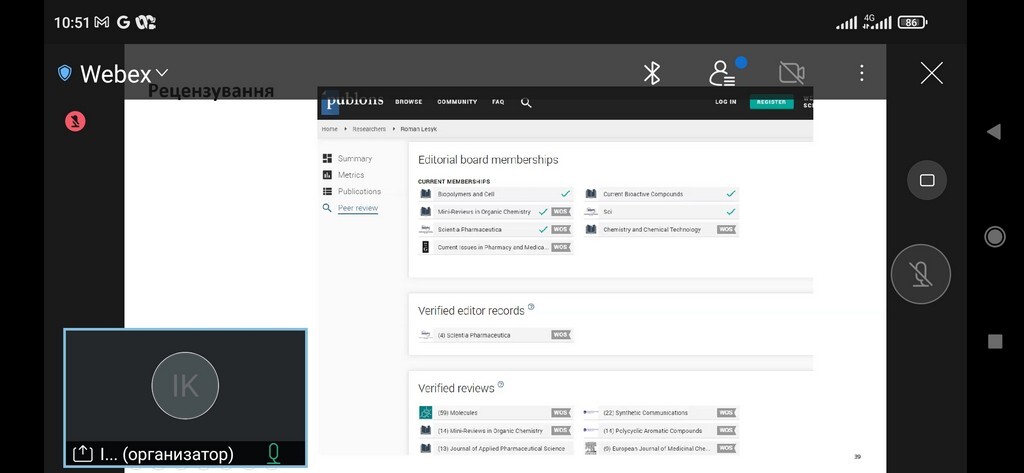Expand the Webex title dropdown chevron
The width and height of the screenshot is (1024, 473).
click(x=162, y=73)
